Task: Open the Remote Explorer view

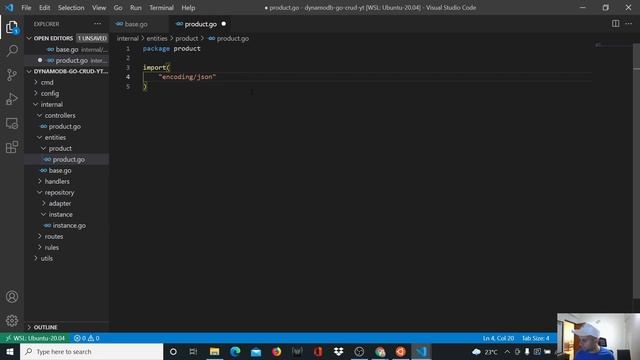Action: pos(12,123)
